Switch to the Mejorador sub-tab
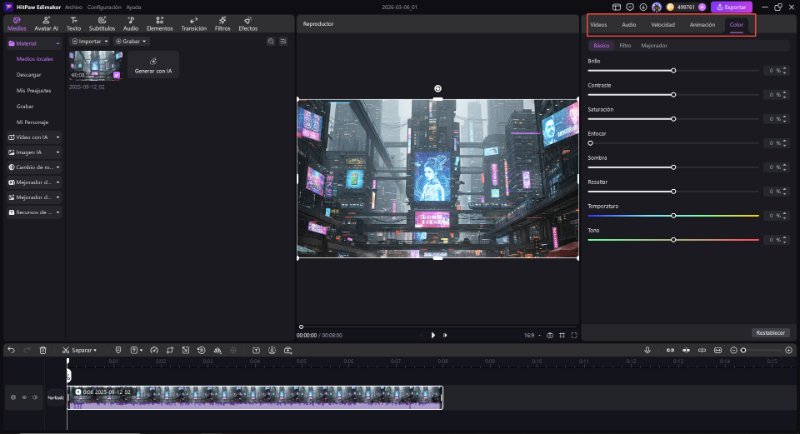The image size is (800, 434). (654, 45)
